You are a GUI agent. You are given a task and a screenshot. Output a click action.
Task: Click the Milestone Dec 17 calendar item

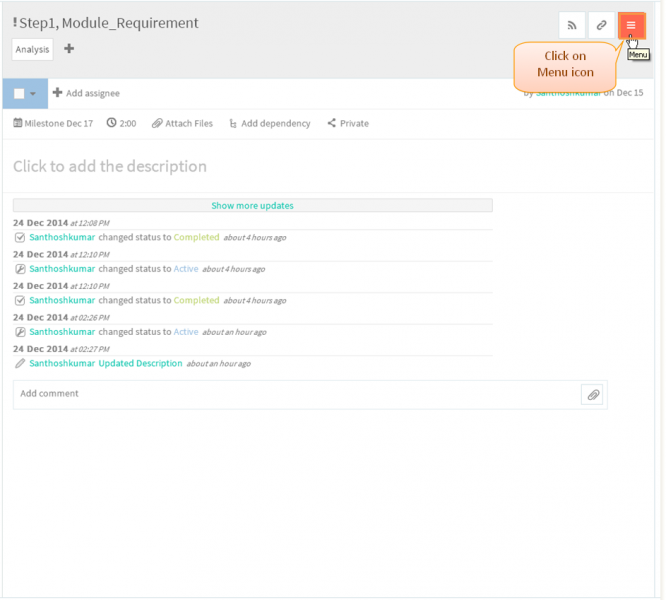coord(53,124)
